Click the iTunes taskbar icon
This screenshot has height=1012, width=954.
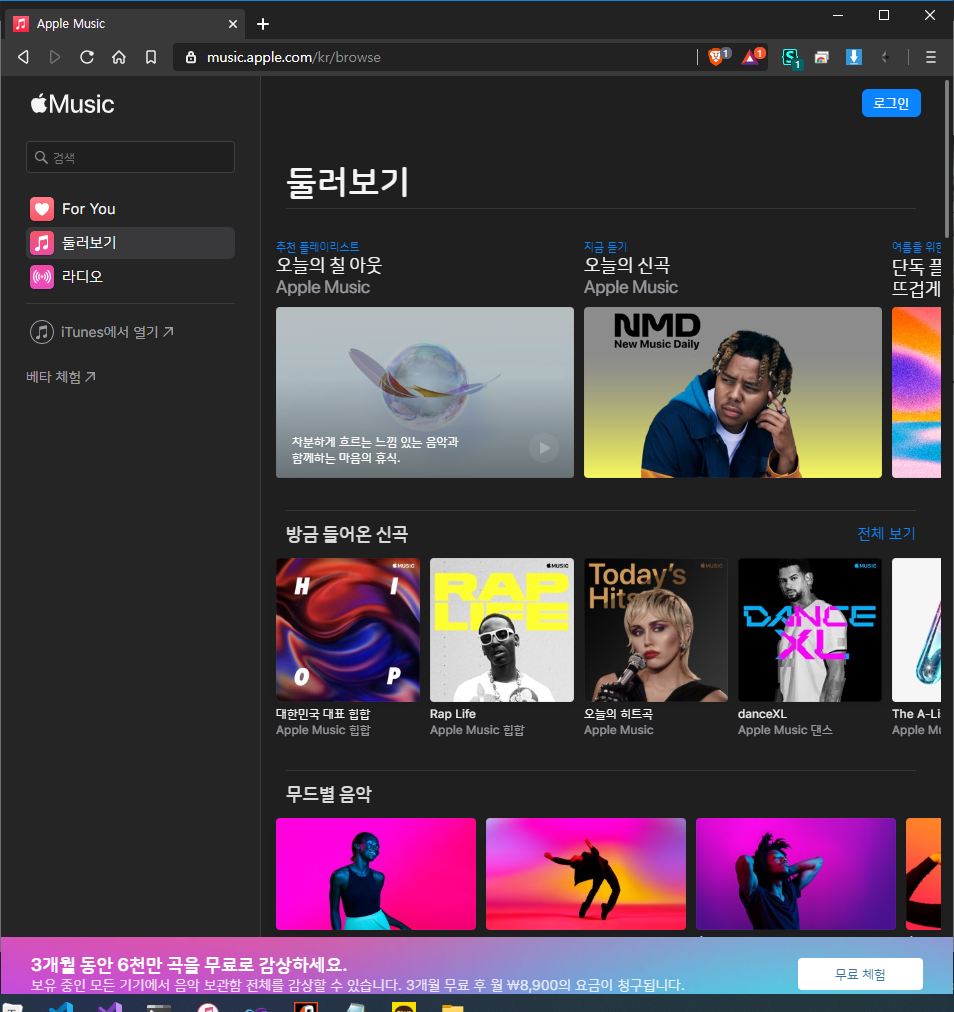click(208, 1007)
